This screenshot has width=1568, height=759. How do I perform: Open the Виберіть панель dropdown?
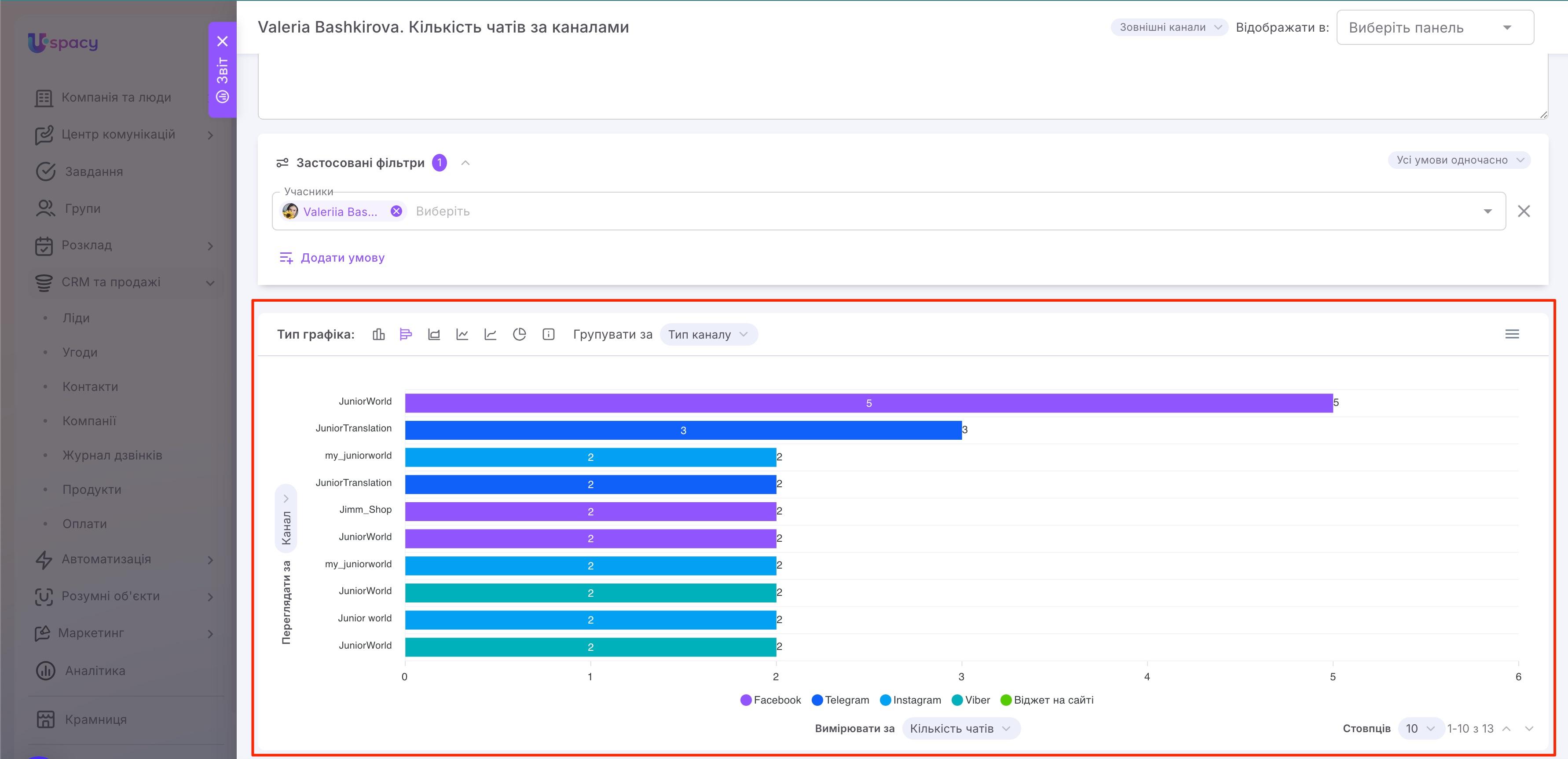click(x=1435, y=28)
